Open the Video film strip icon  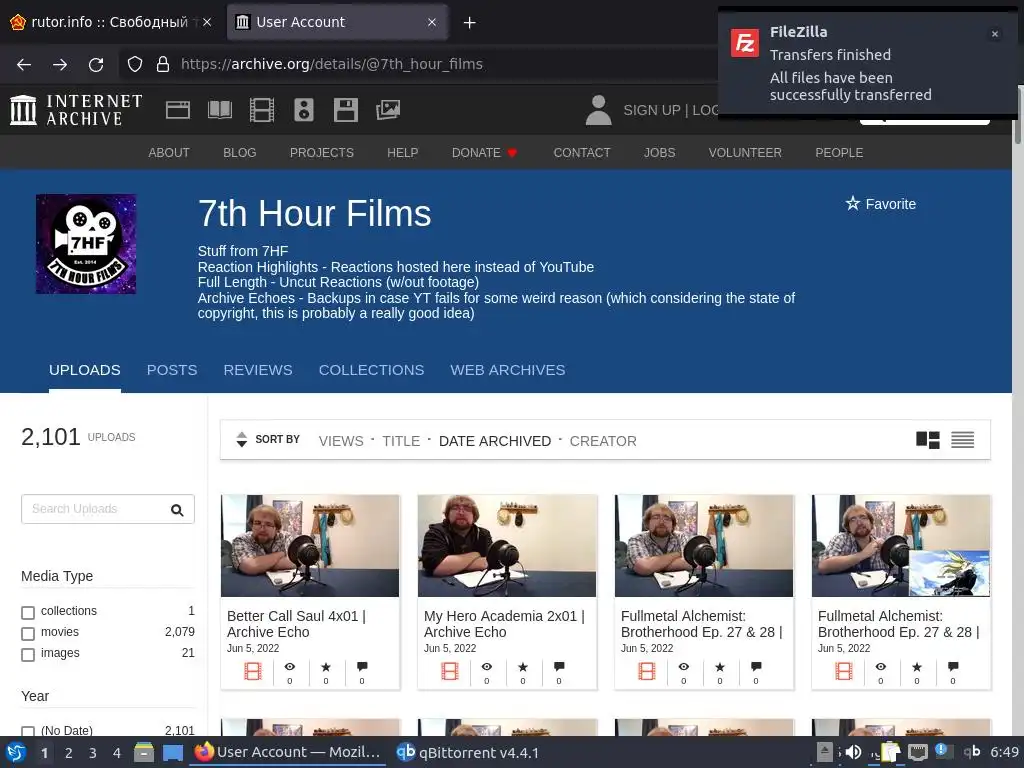point(262,110)
